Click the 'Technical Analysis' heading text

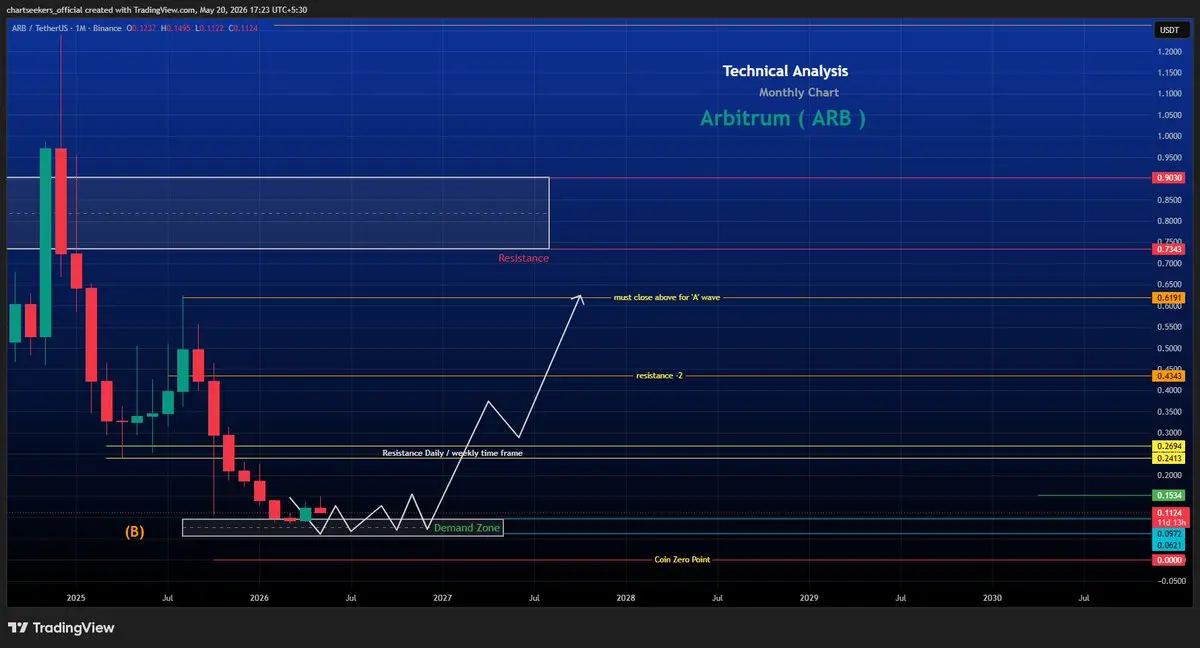click(785, 71)
